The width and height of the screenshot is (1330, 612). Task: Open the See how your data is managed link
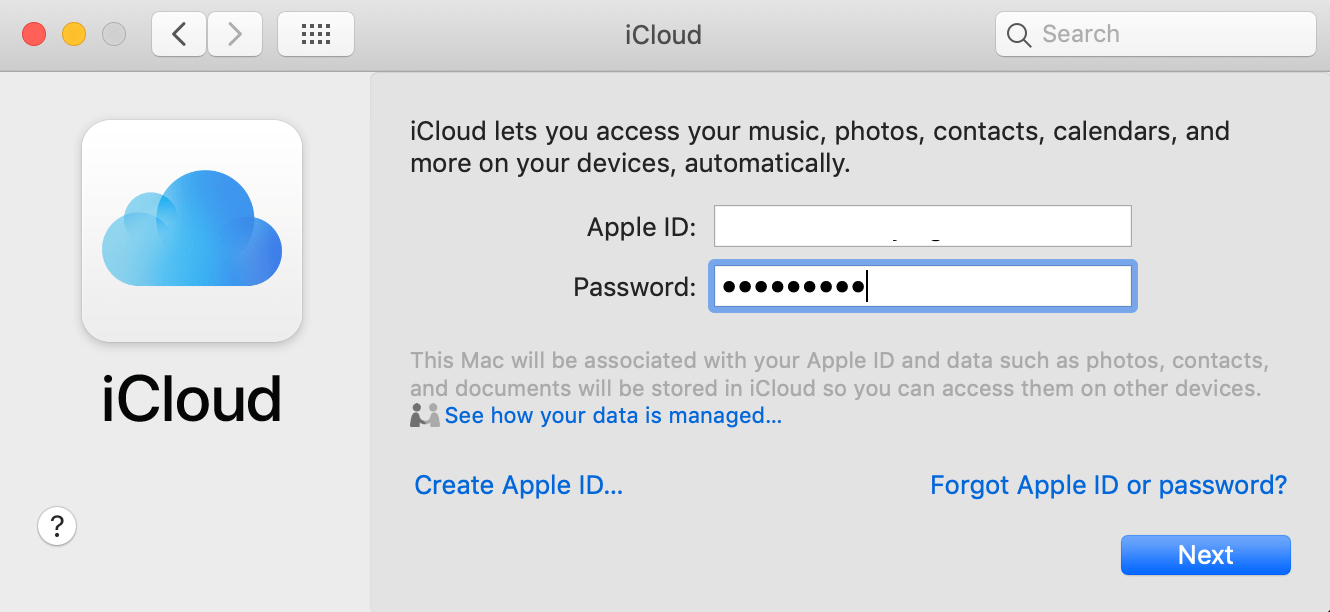[x=613, y=416]
